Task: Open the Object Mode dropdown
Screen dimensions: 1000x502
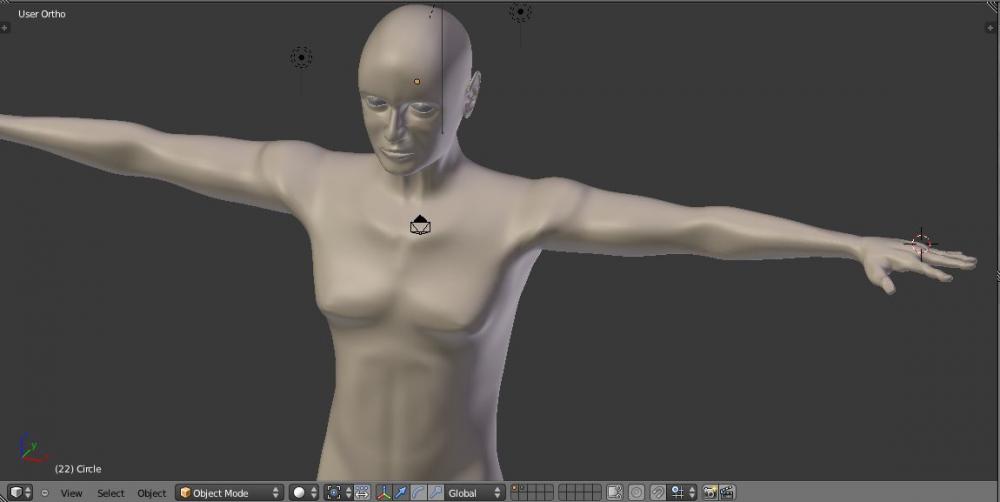Action: (x=229, y=492)
